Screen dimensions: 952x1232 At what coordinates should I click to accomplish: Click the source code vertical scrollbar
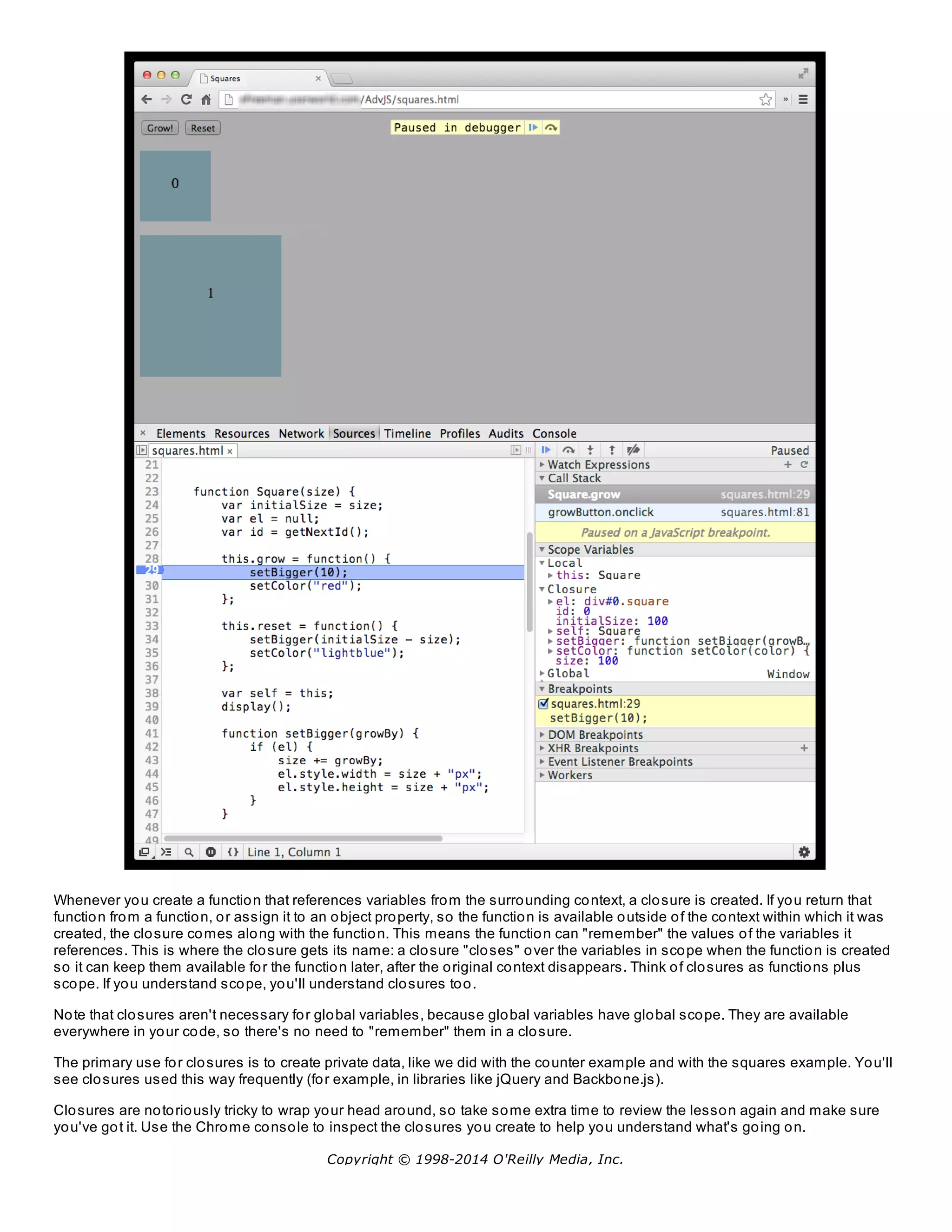point(529,582)
